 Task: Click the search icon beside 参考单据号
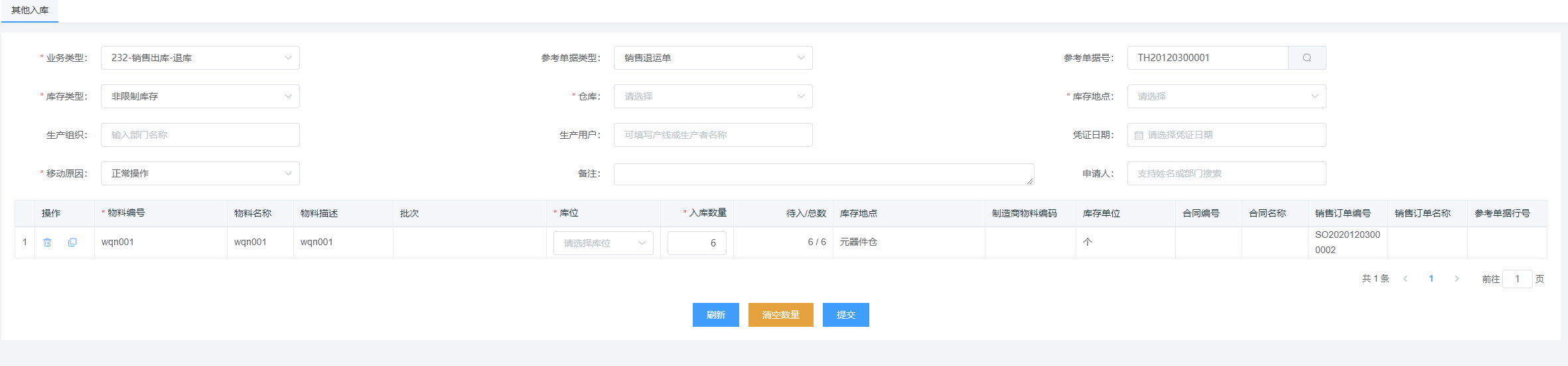pyautogui.click(x=1307, y=58)
